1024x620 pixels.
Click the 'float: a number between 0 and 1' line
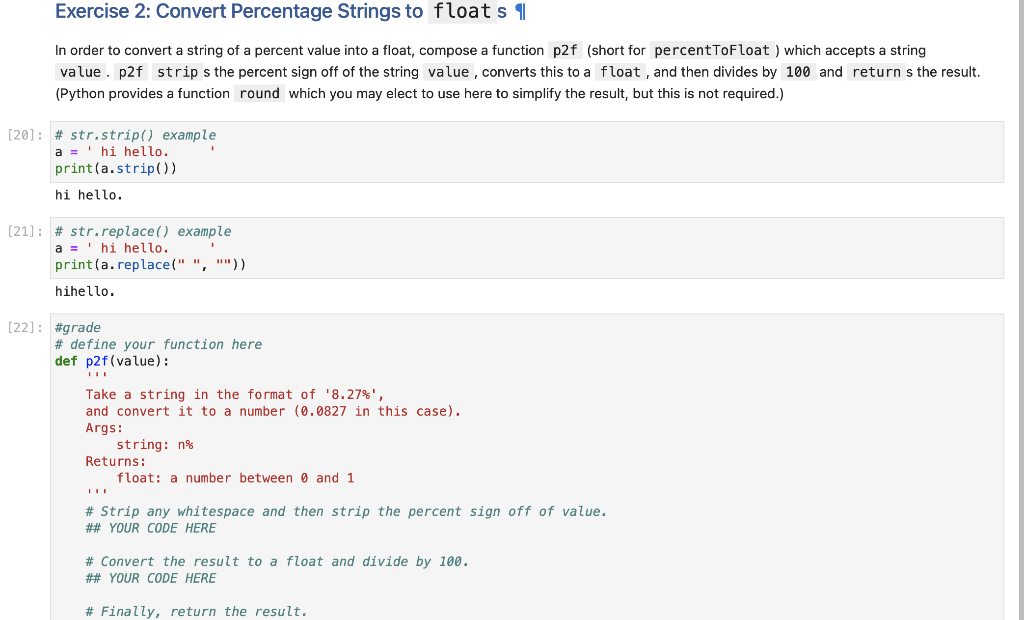(x=235, y=478)
